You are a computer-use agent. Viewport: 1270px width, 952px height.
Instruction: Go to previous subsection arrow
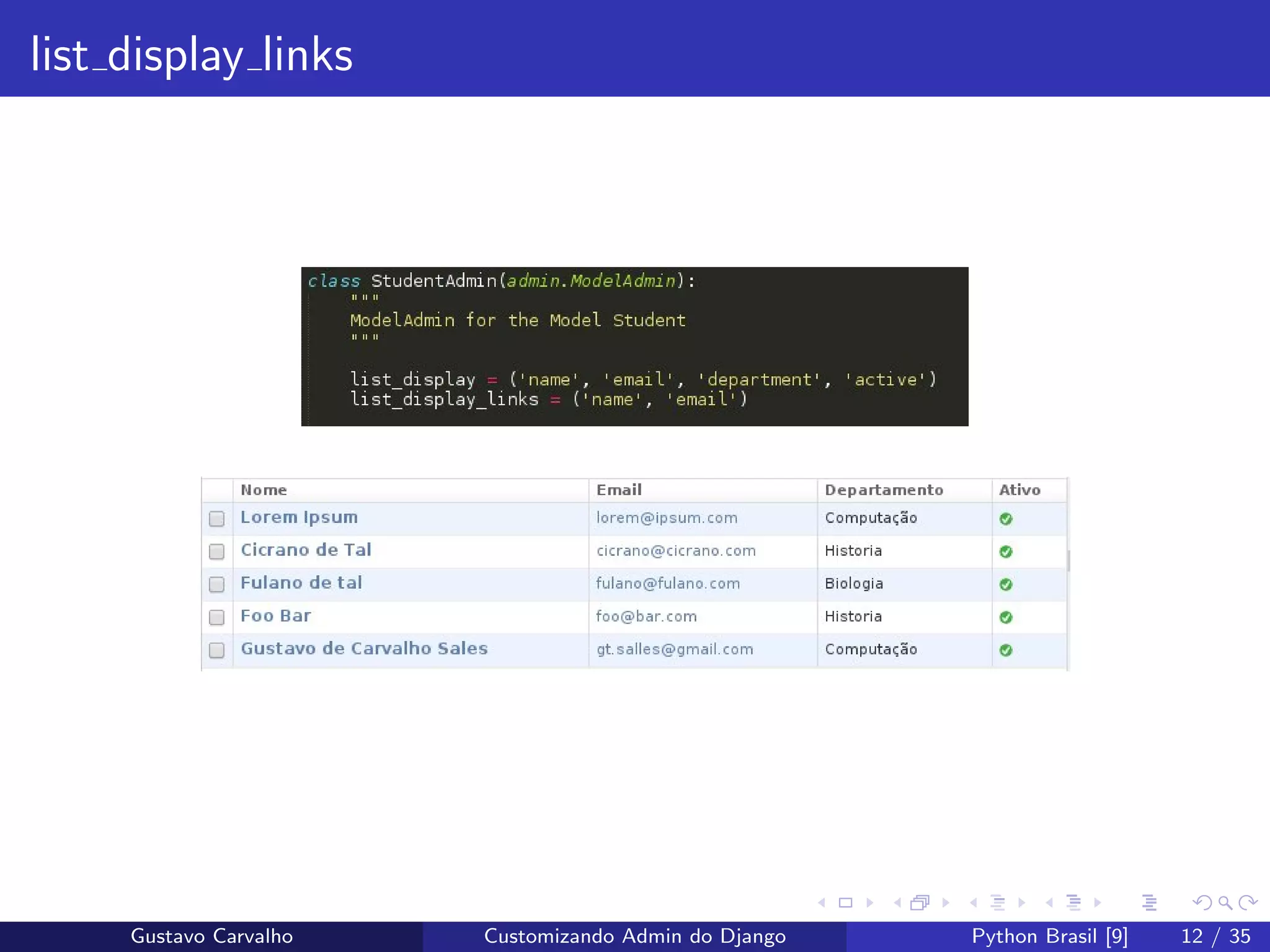pyautogui.click(x=974, y=903)
